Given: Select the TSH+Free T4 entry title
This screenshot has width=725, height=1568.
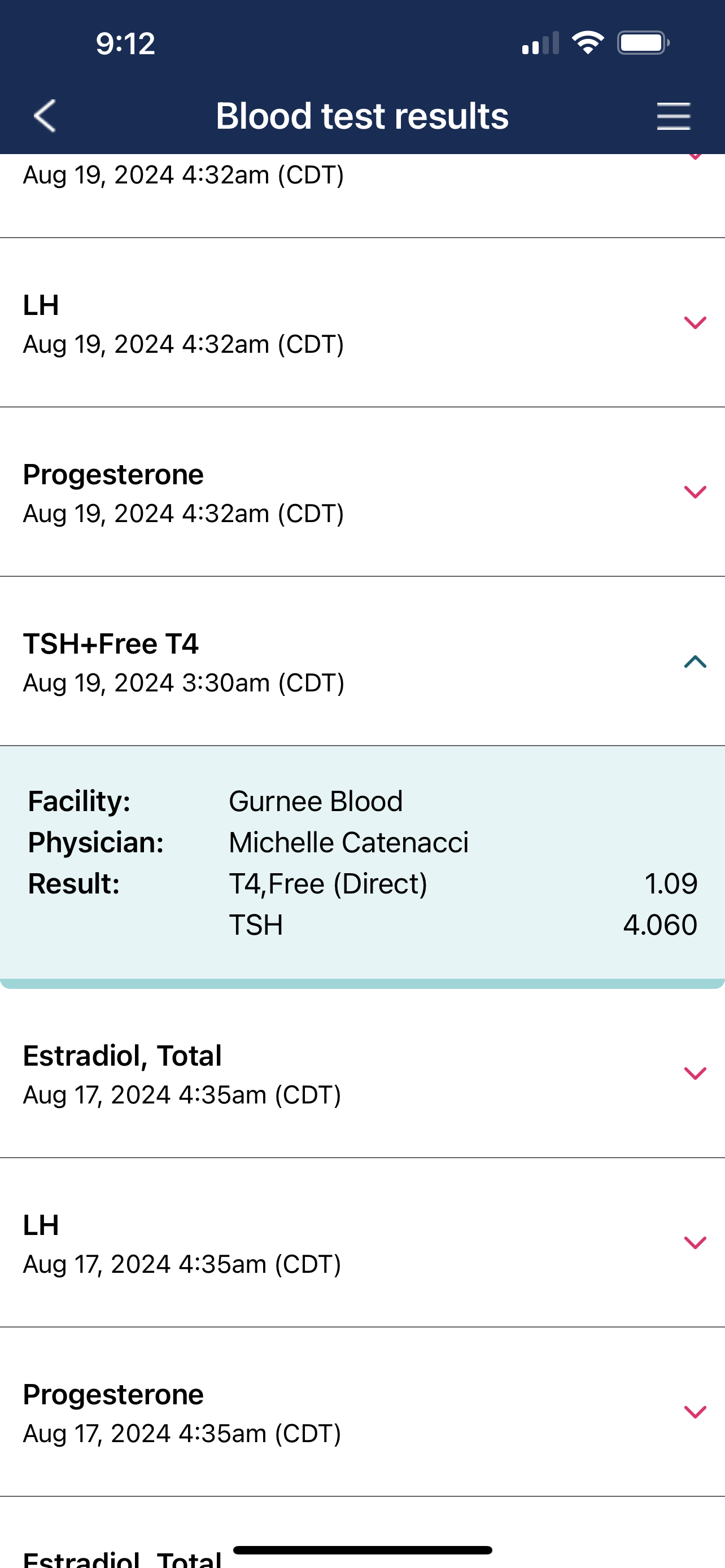Looking at the screenshot, I should (111, 644).
